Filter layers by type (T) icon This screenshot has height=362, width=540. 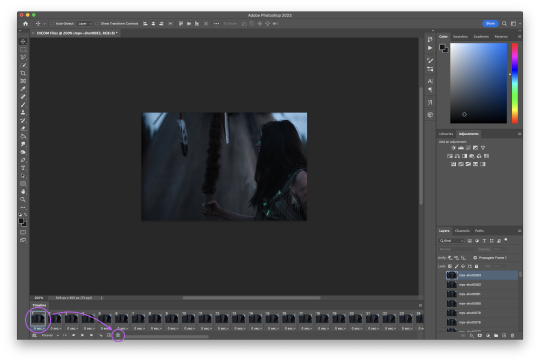pyautogui.click(x=484, y=241)
